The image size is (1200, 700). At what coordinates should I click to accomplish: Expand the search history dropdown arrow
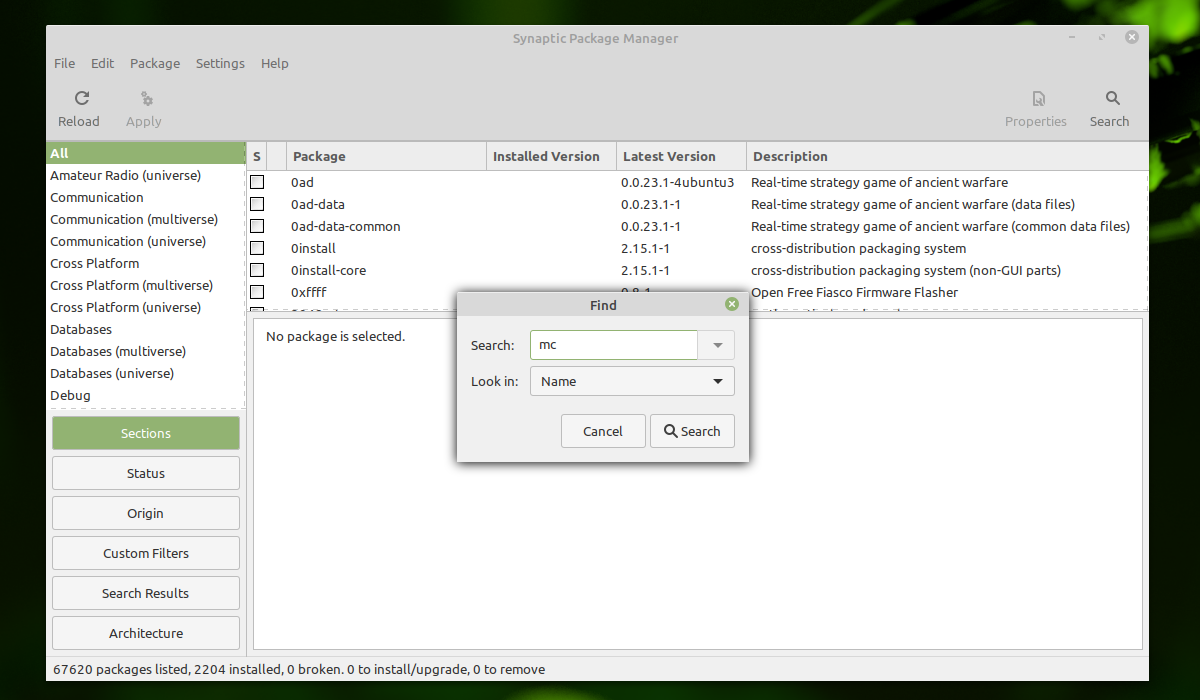pos(717,345)
